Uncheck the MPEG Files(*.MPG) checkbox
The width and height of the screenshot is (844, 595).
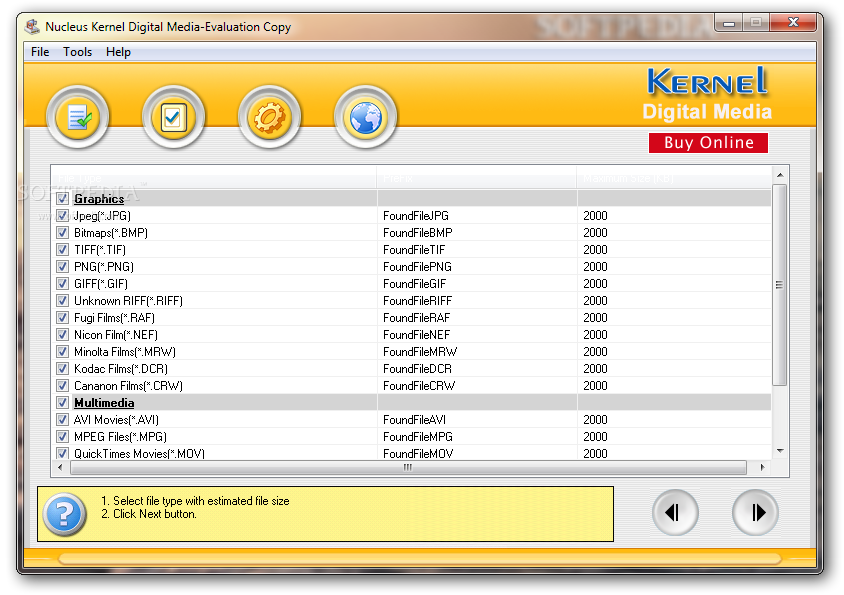(x=62, y=436)
